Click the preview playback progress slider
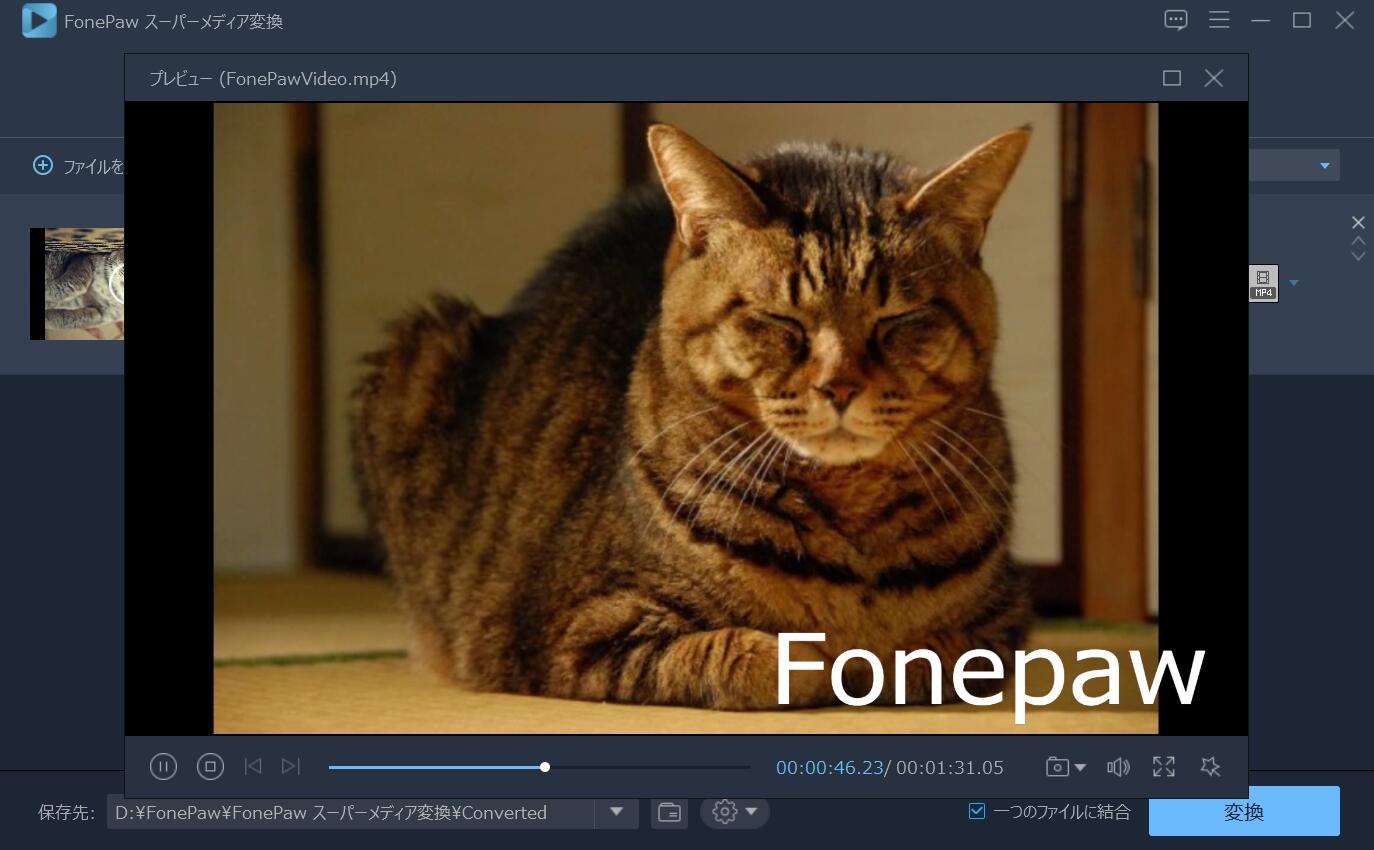This screenshot has width=1374, height=850. click(539, 767)
